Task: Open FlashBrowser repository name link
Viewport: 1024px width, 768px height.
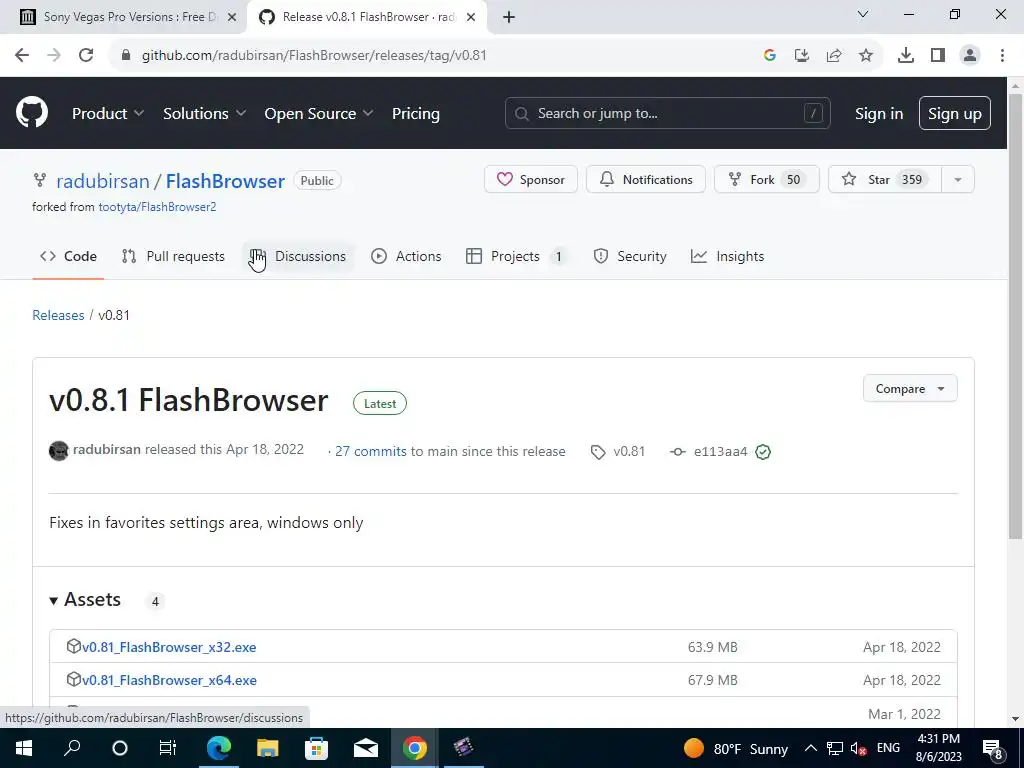Action: pyautogui.click(x=225, y=181)
